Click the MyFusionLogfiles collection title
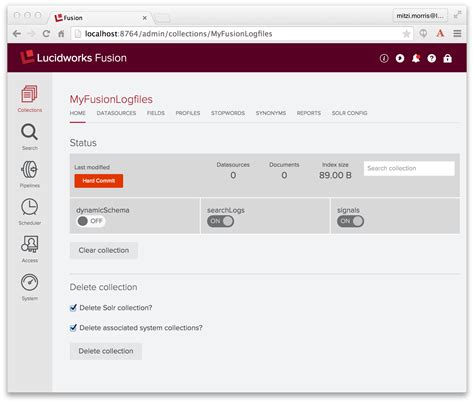The height and width of the screenshot is (403, 474). [111, 99]
